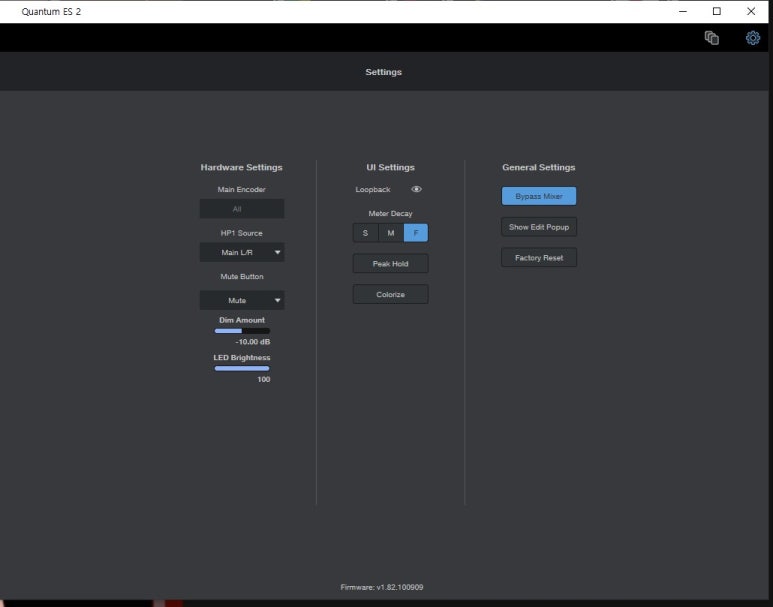This screenshot has width=773, height=607.
Task: Click the LED brightness value 100
Action: click(x=264, y=379)
